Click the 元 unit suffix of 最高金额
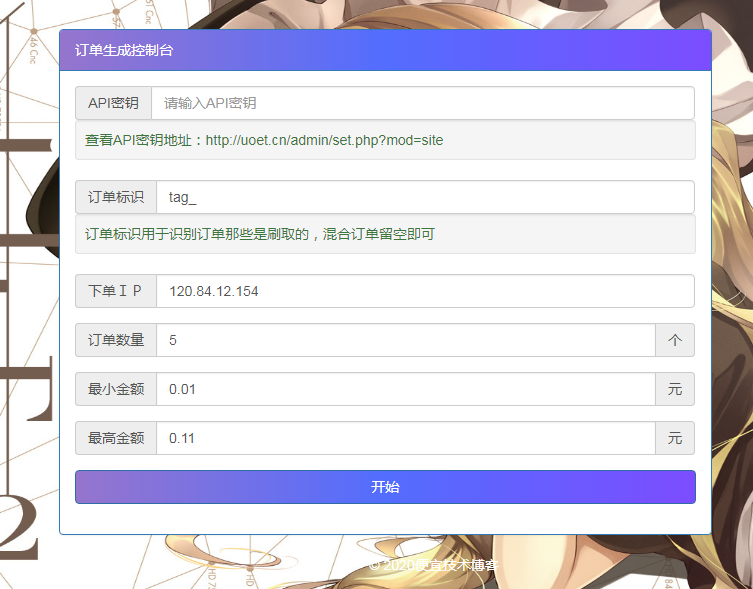This screenshot has height=589, width=753. 675,438
